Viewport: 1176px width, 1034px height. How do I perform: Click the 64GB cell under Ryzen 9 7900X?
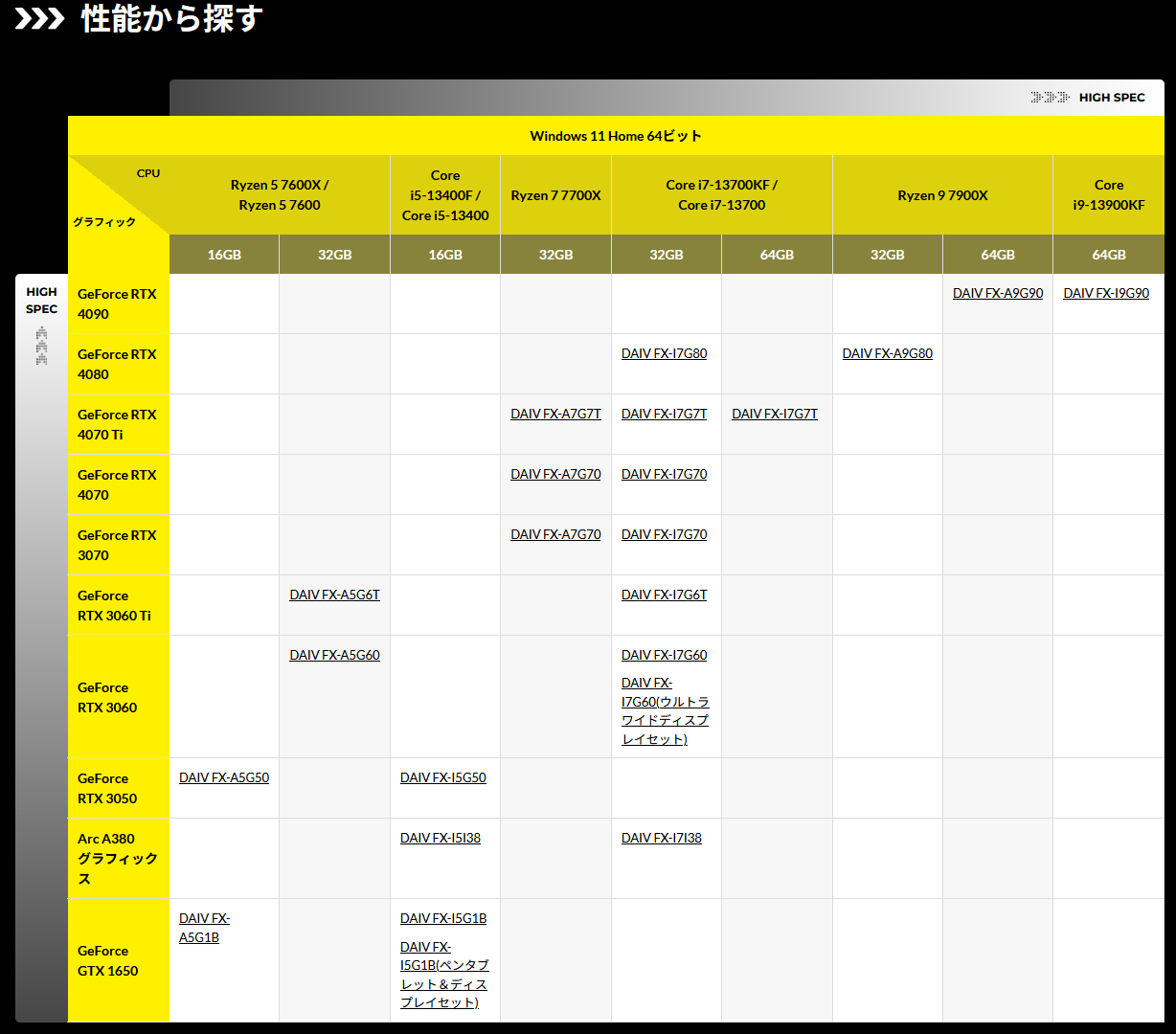(998, 255)
